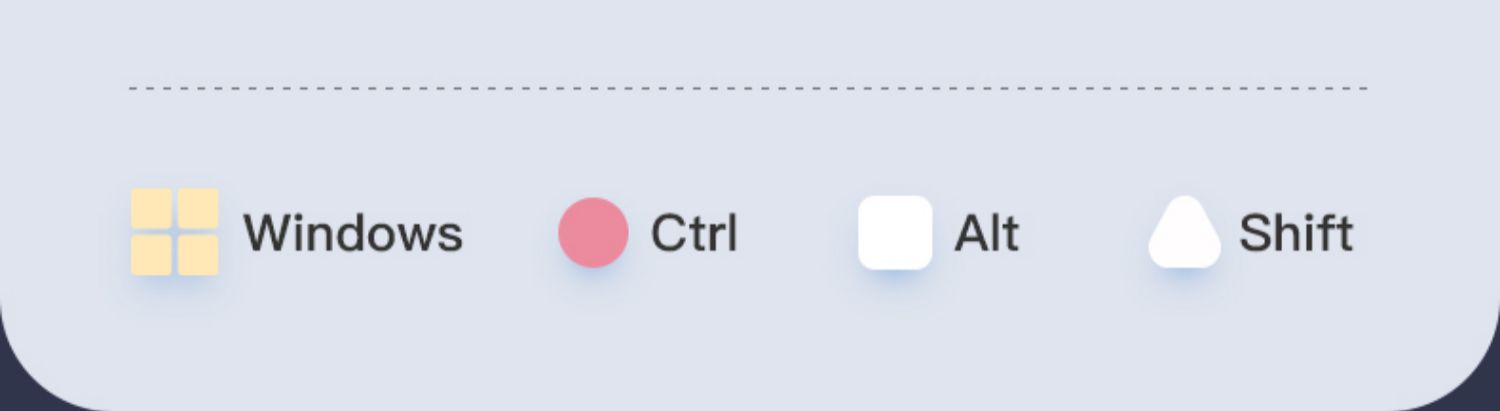This screenshot has width=1500, height=411.
Task: Click the yellow Windows four-square icon
Action: tap(175, 232)
